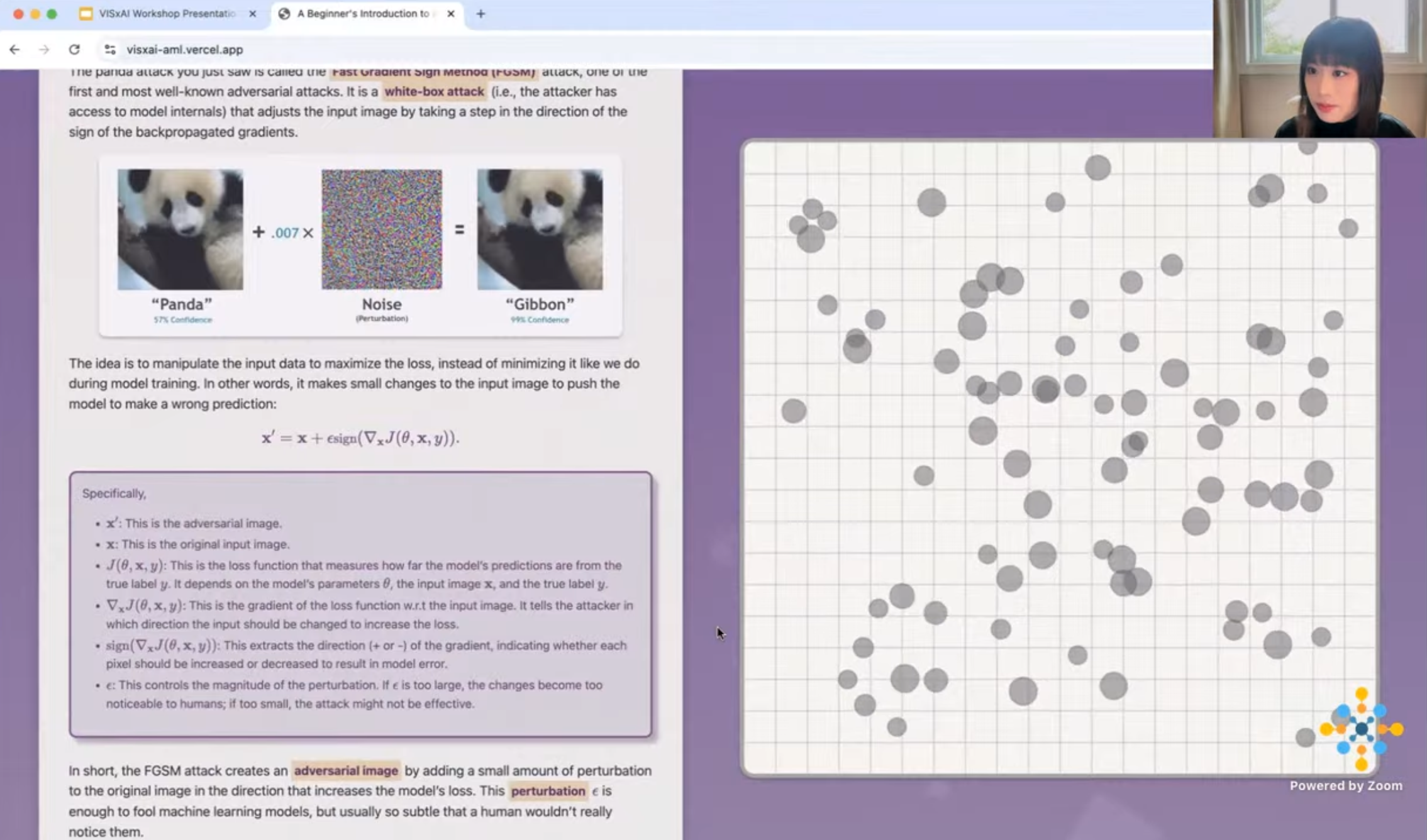Image resolution: width=1427 pixels, height=840 pixels.
Task: Click the original Panda image
Action: pos(180,229)
